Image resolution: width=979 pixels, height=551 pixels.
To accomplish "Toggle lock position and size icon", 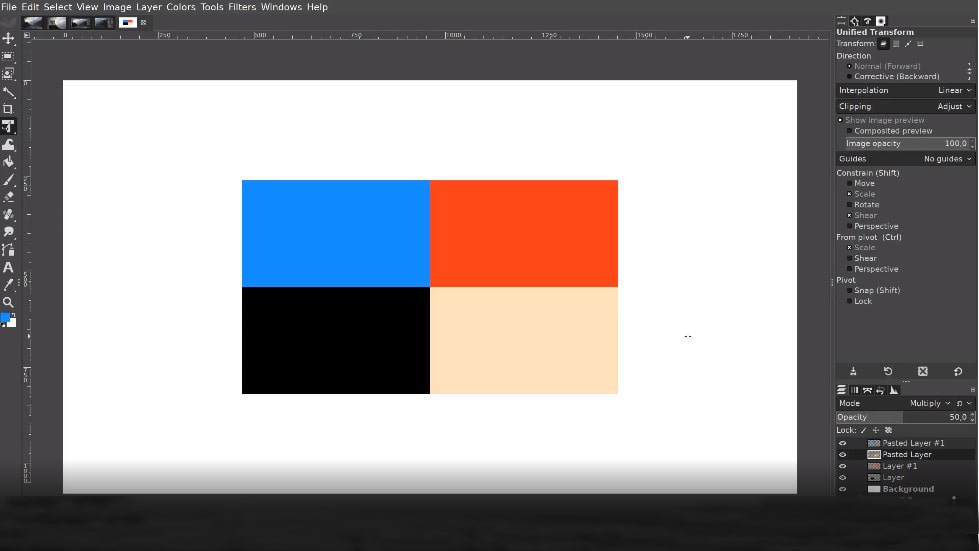I will [876, 430].
